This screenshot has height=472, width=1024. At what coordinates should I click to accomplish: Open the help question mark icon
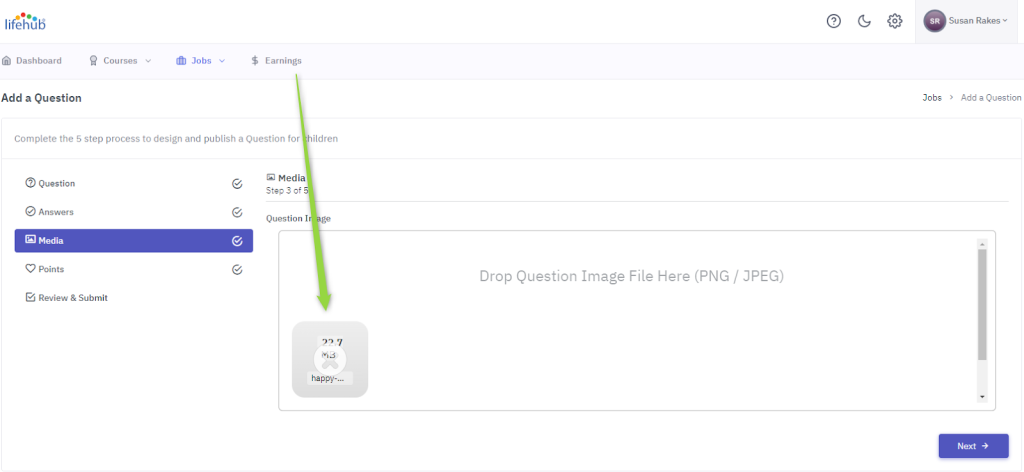tap(833, 21)
